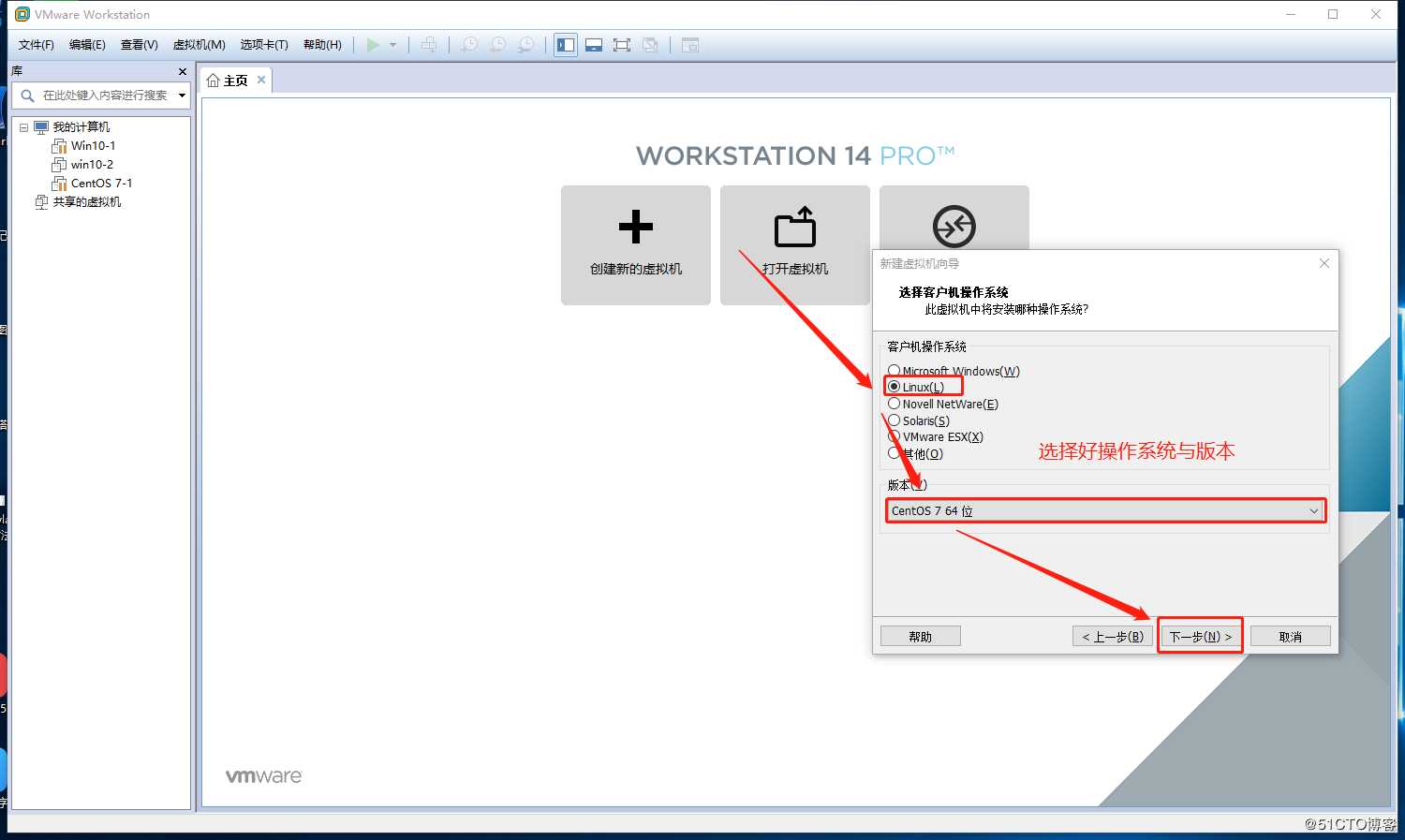The width and height of the screenshot is (1405, 840).
Task: Open the power options dropdown arrow
Action: [392, 45]
